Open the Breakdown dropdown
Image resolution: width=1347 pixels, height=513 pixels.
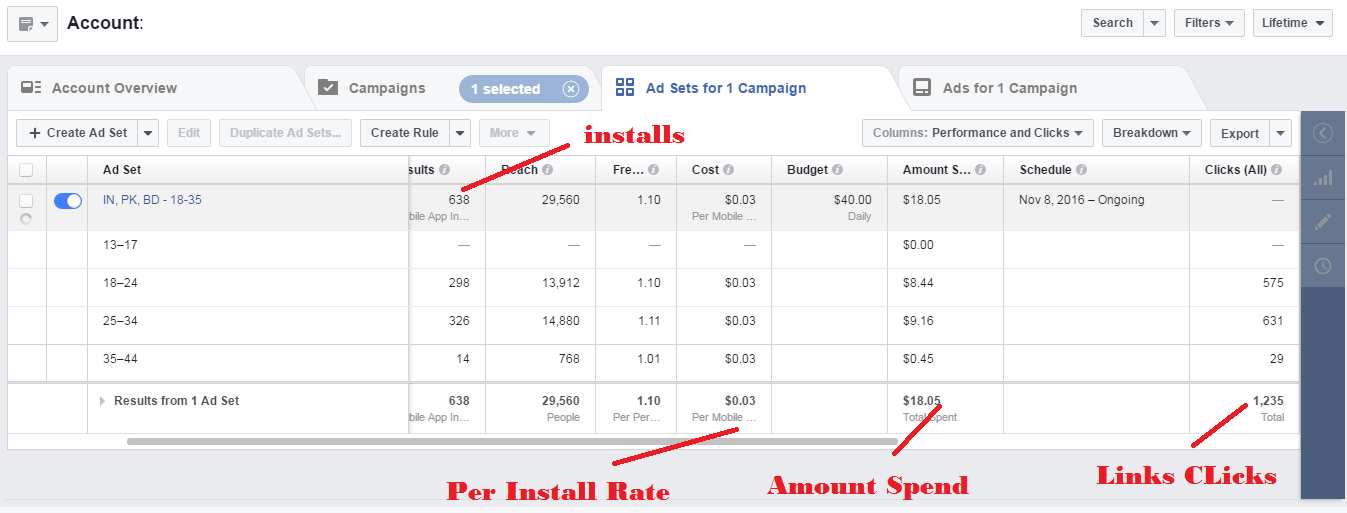coord(1152,133)
